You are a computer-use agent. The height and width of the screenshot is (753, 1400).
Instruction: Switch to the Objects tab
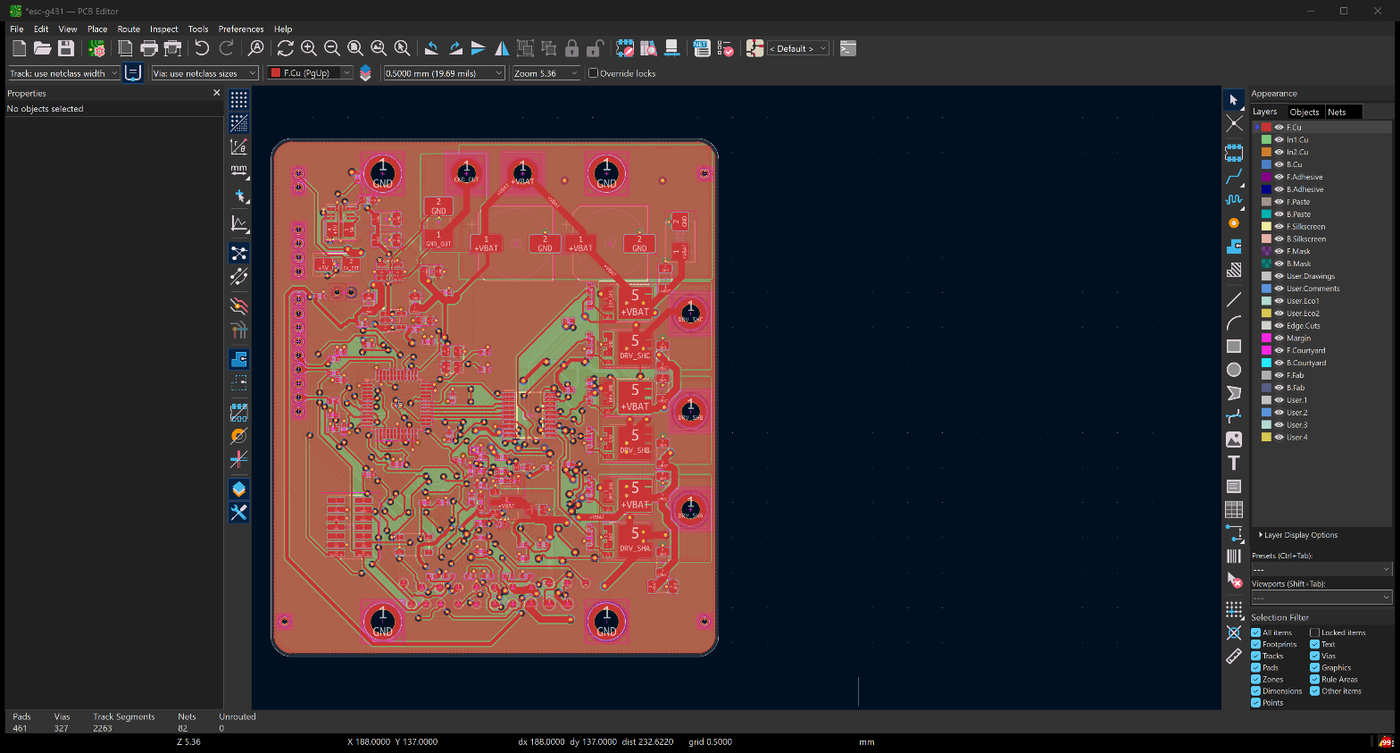(x=1304, y=112)
